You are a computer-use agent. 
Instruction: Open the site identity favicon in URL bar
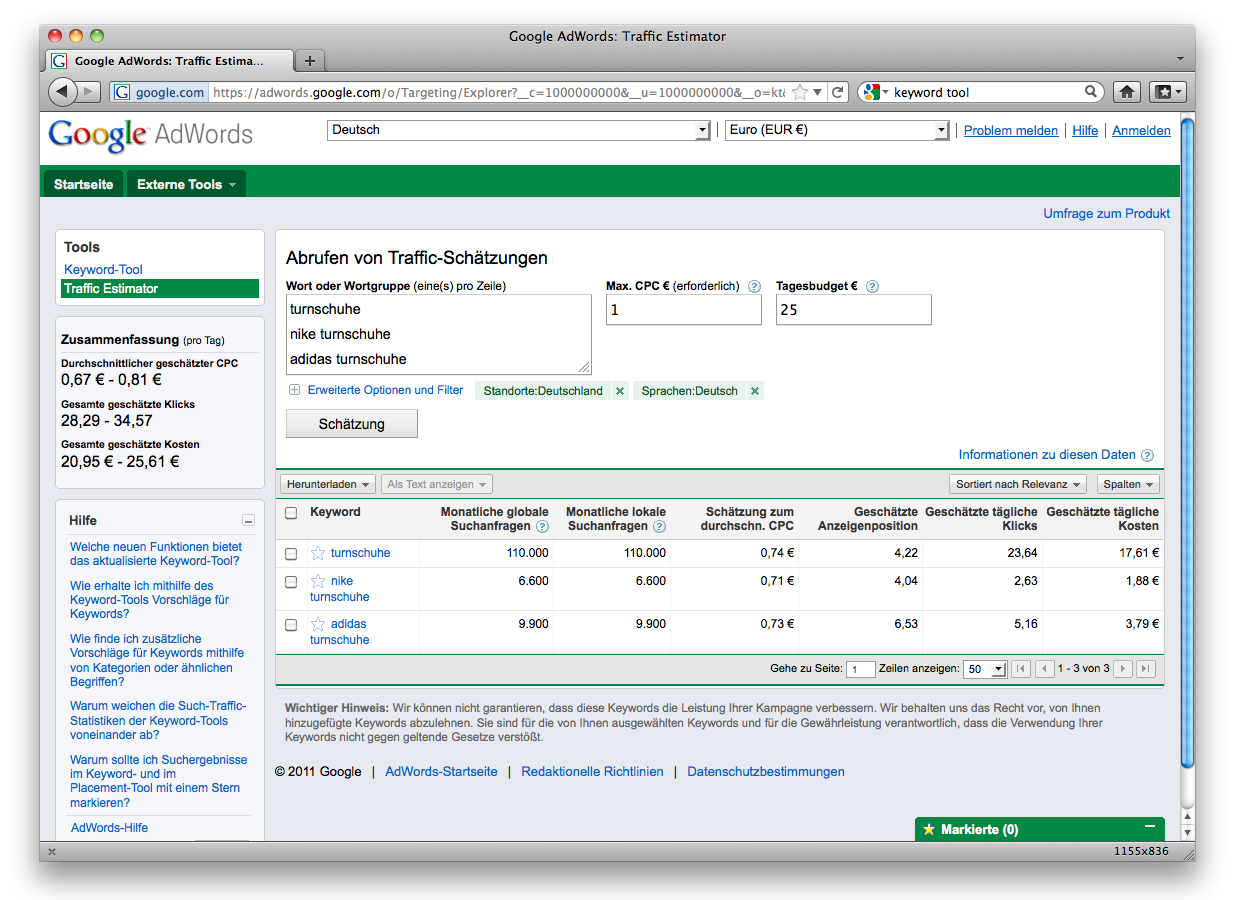tap(122, 92)
